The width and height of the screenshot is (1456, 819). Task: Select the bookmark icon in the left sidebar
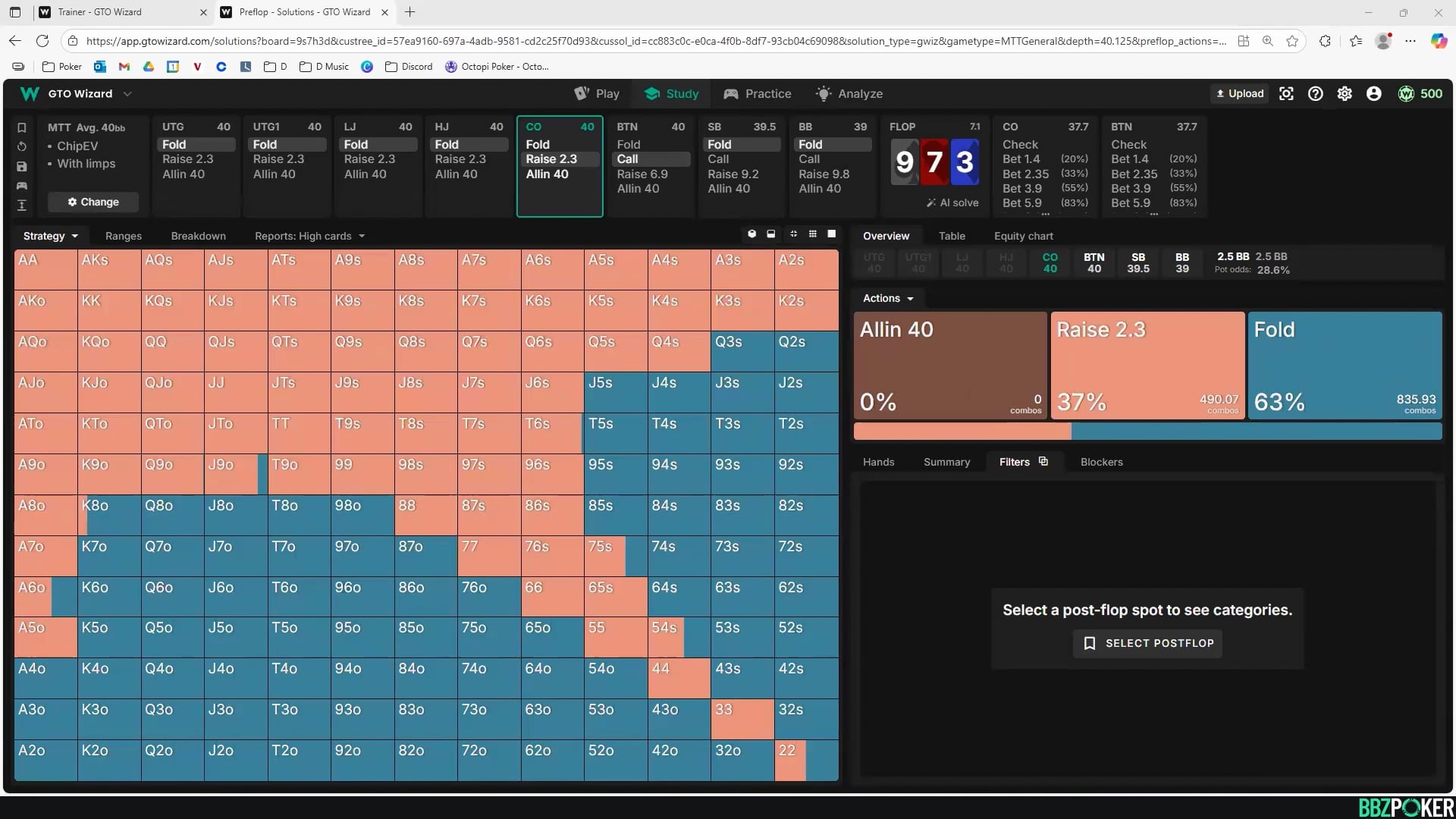[22, 128]
